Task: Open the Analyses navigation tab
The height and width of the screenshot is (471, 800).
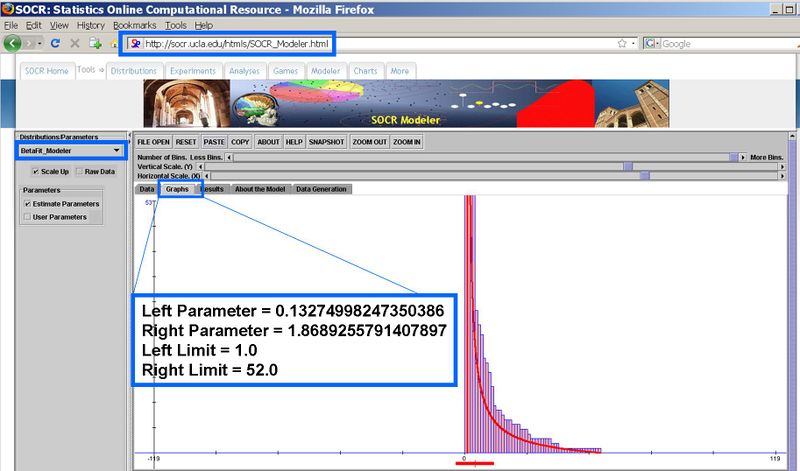Action: tap(244, 71)
